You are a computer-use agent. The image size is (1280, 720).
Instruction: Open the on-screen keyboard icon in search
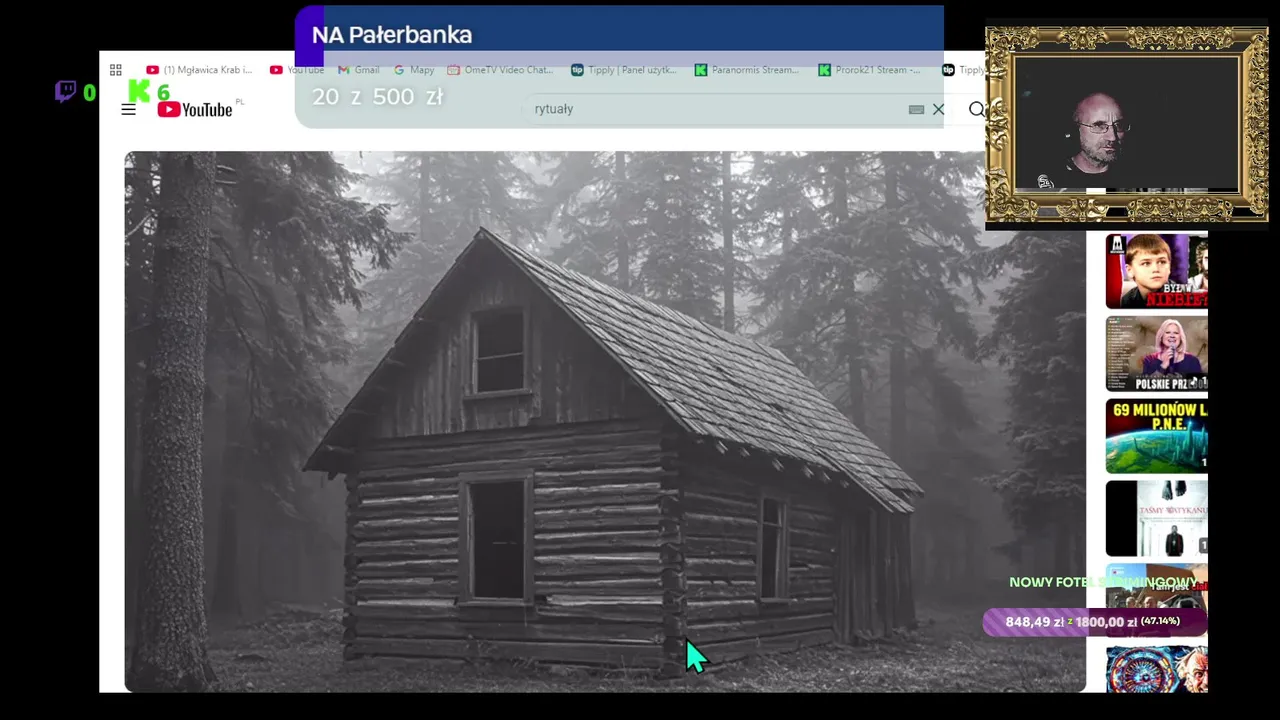[x=916, y=109]
